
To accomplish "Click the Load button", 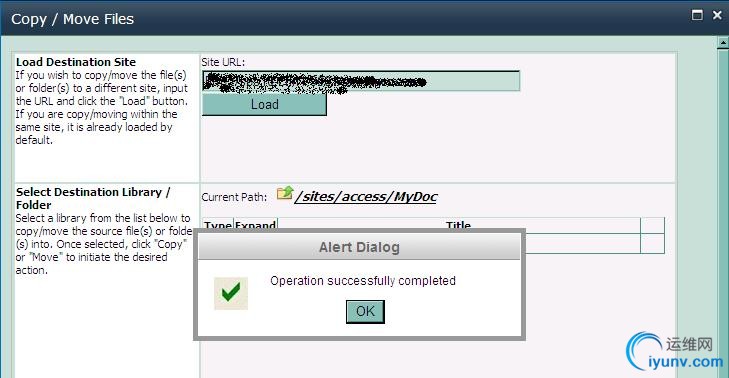I will pyautogui.click(x=264, y=104).
